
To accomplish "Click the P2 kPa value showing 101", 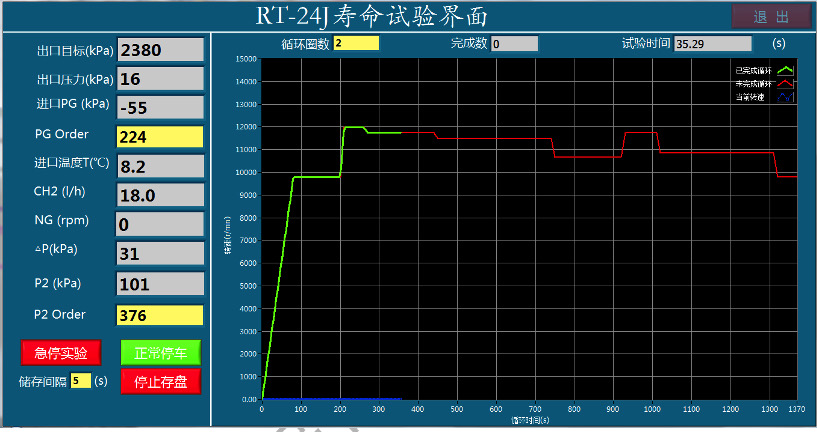I will pyautogui.click(x=160, y=284).
